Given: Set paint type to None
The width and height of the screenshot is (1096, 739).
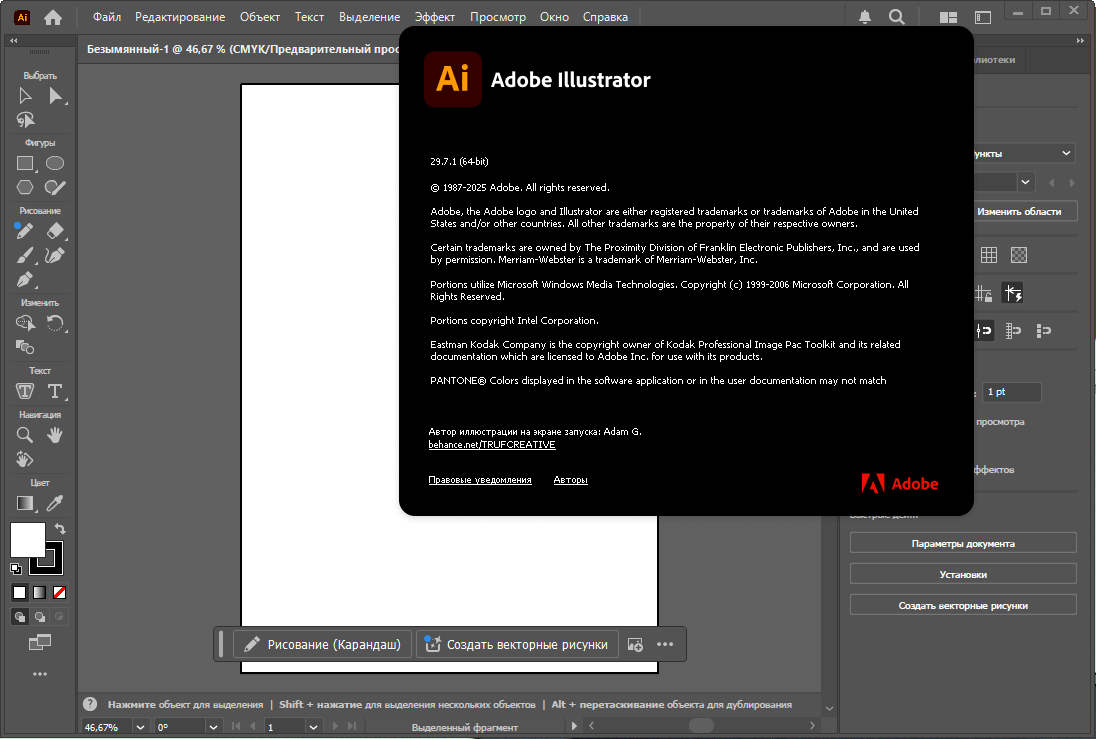Looking at the screenshot, I should click(60, 593).
